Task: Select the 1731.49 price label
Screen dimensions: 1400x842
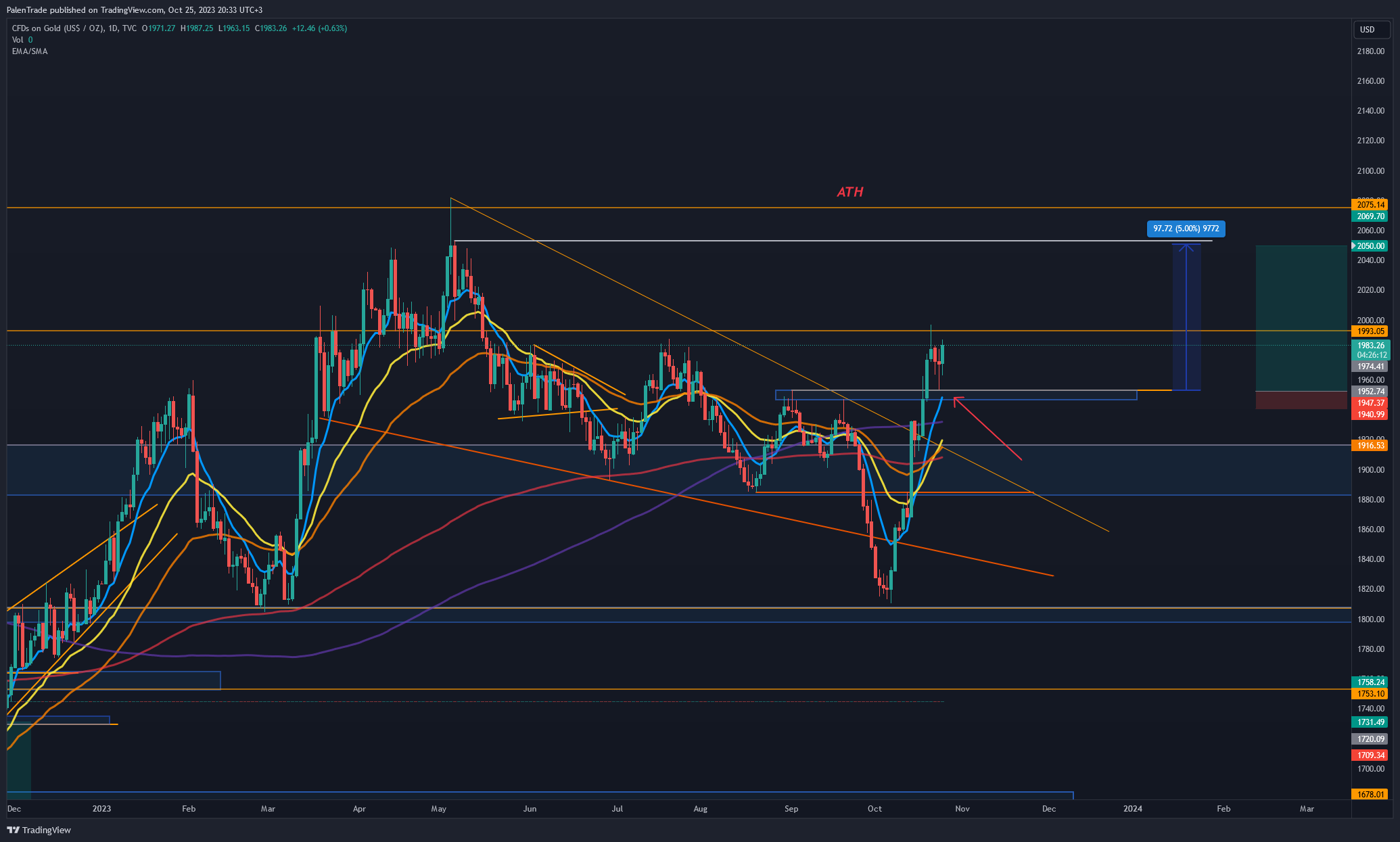Action: 1370,722
